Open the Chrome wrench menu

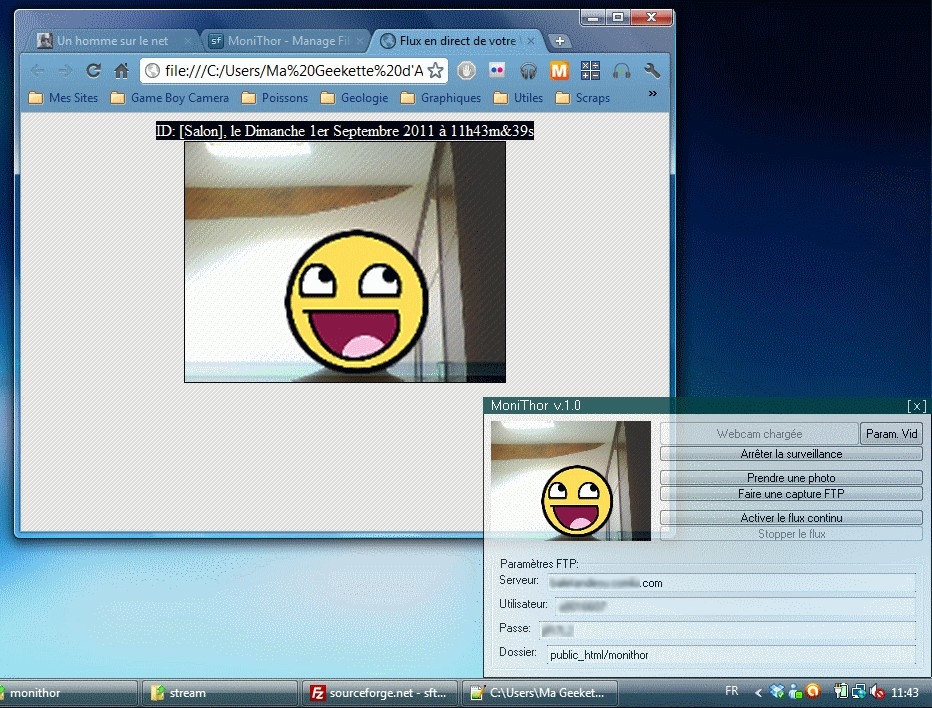point(652,71)
